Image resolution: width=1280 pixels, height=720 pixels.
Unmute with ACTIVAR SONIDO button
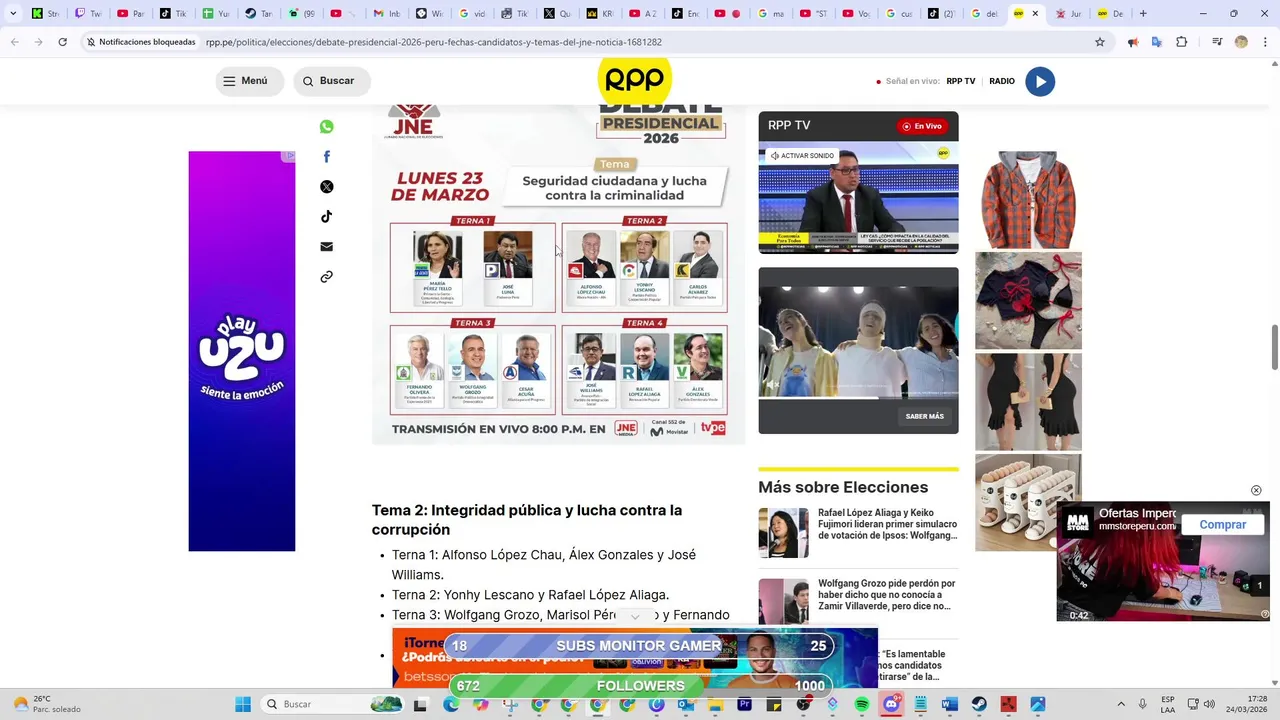(802, 156)
